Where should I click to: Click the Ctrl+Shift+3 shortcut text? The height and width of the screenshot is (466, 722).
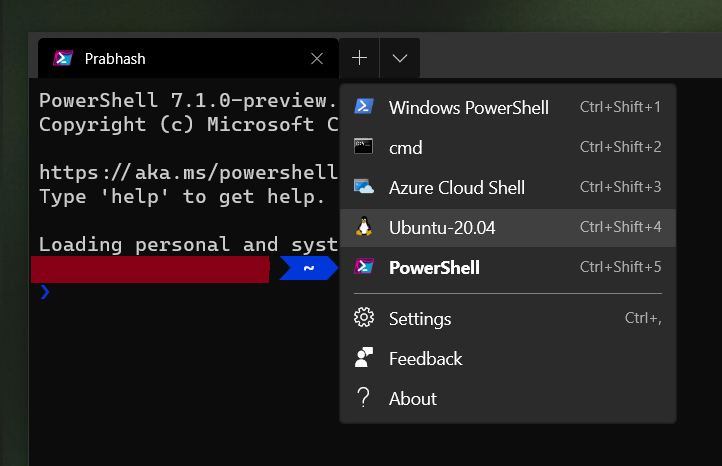pos(620,187)
